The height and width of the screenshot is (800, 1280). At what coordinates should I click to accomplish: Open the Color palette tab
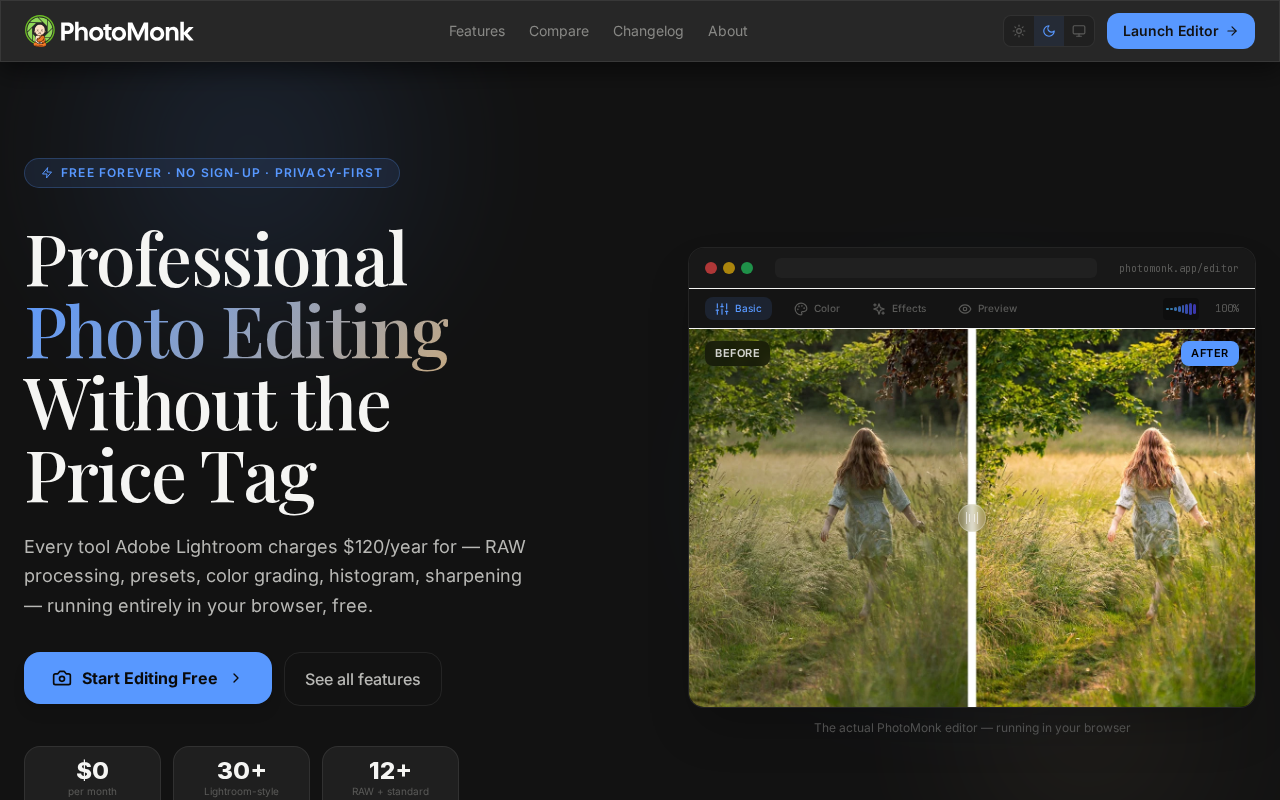pos(817,308)
